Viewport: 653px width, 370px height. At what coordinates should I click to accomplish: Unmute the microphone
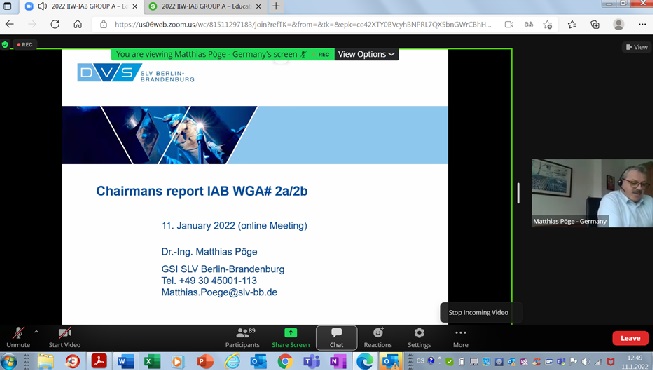click(x=18, y=338)
